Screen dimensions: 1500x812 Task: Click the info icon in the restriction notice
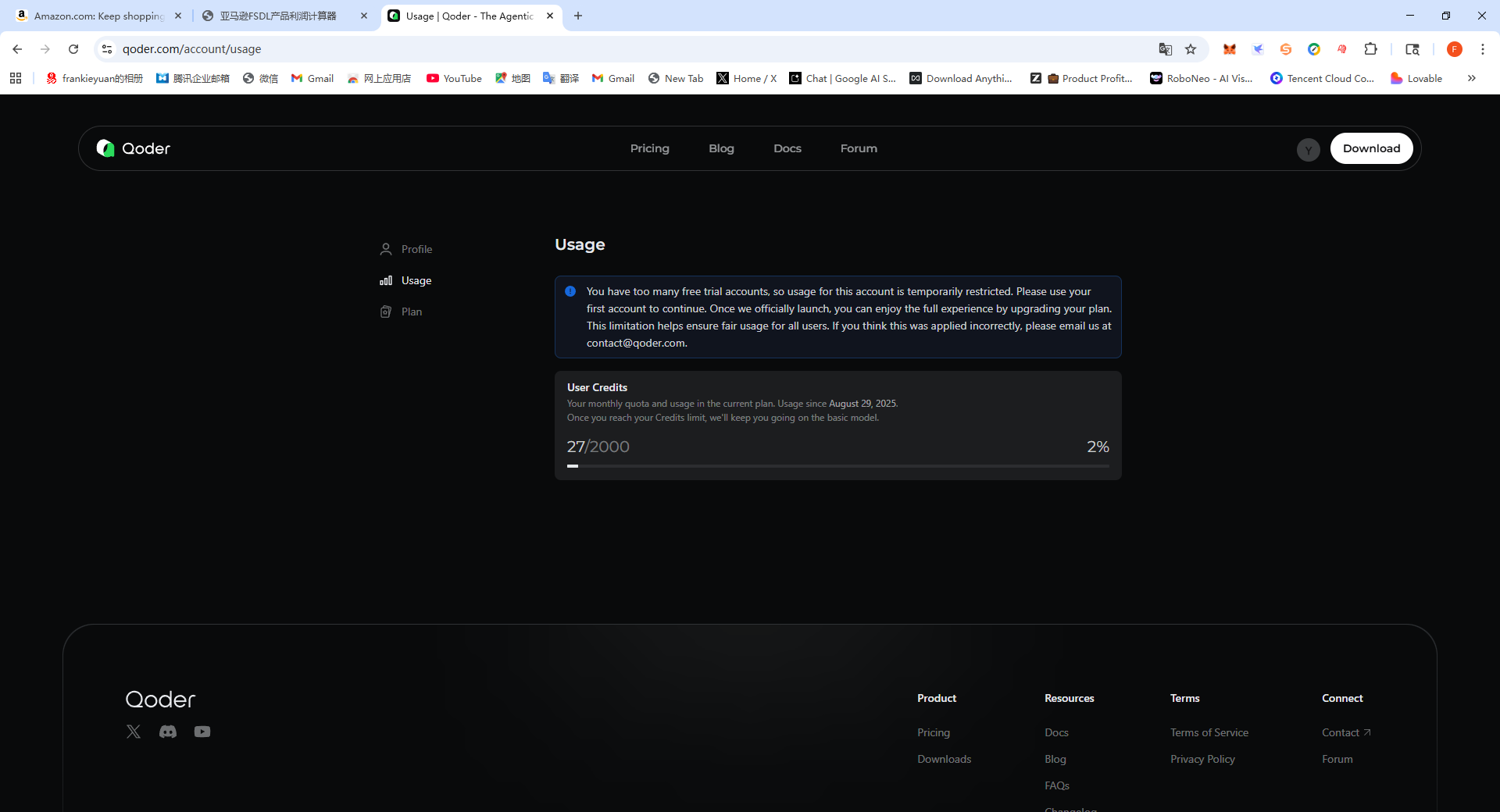[570, 291]
